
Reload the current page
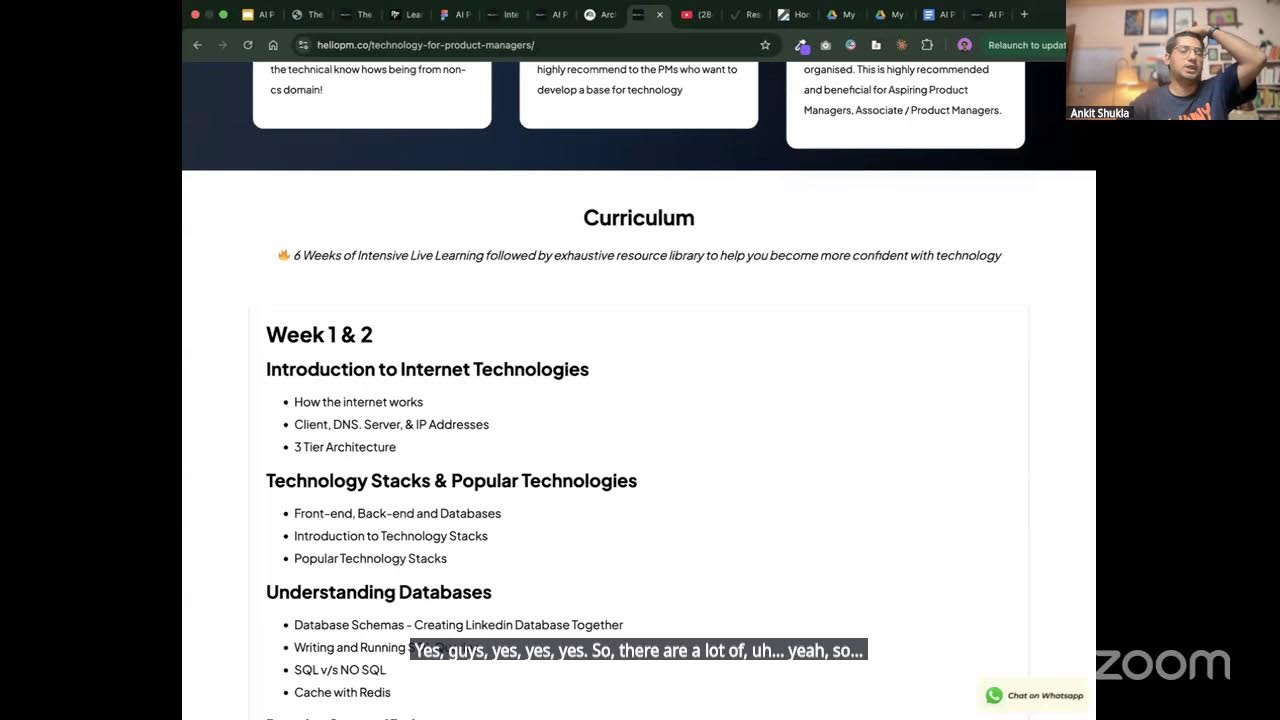pos(248,45)
